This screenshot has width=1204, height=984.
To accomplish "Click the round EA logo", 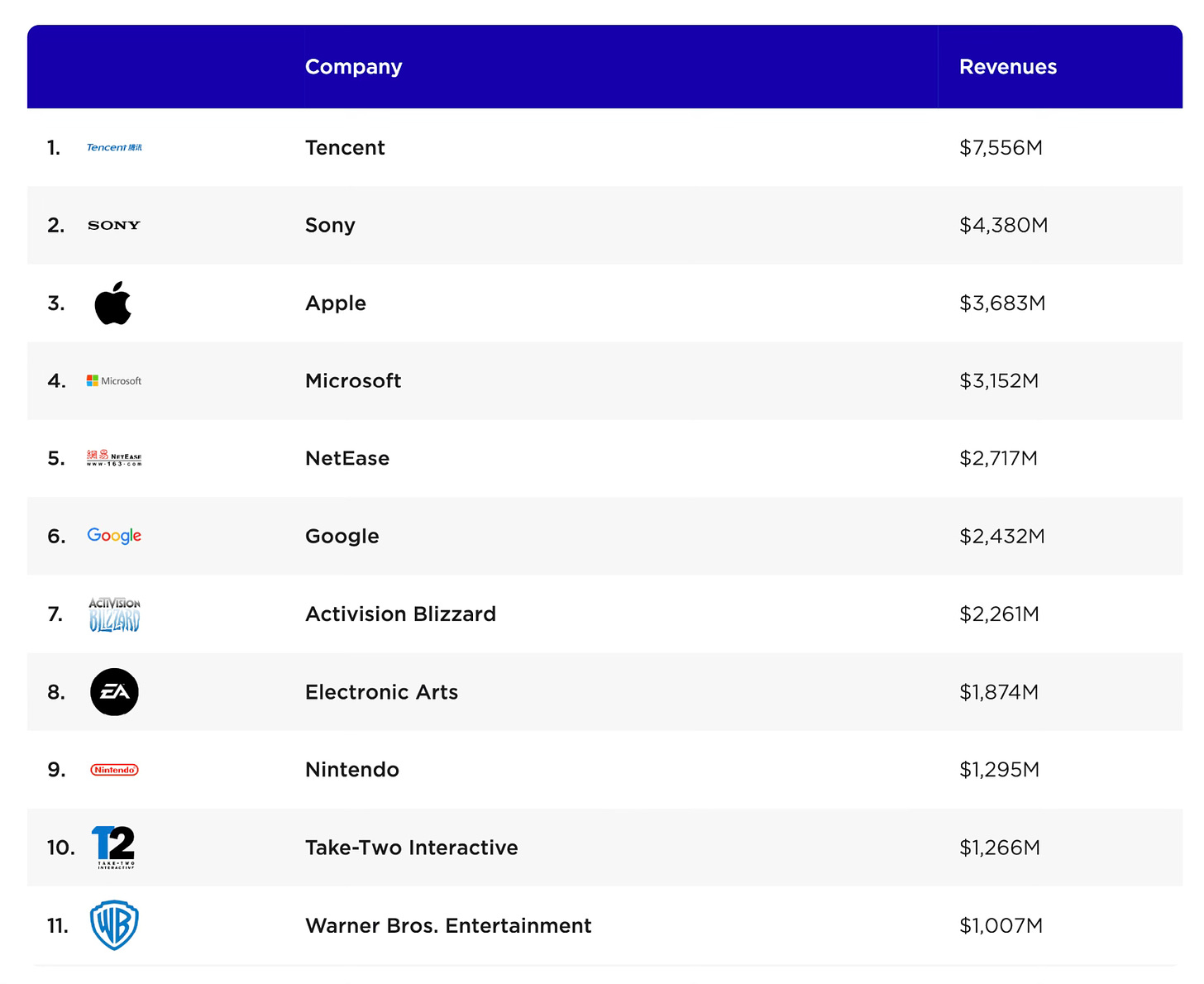I will pos(114,692).
